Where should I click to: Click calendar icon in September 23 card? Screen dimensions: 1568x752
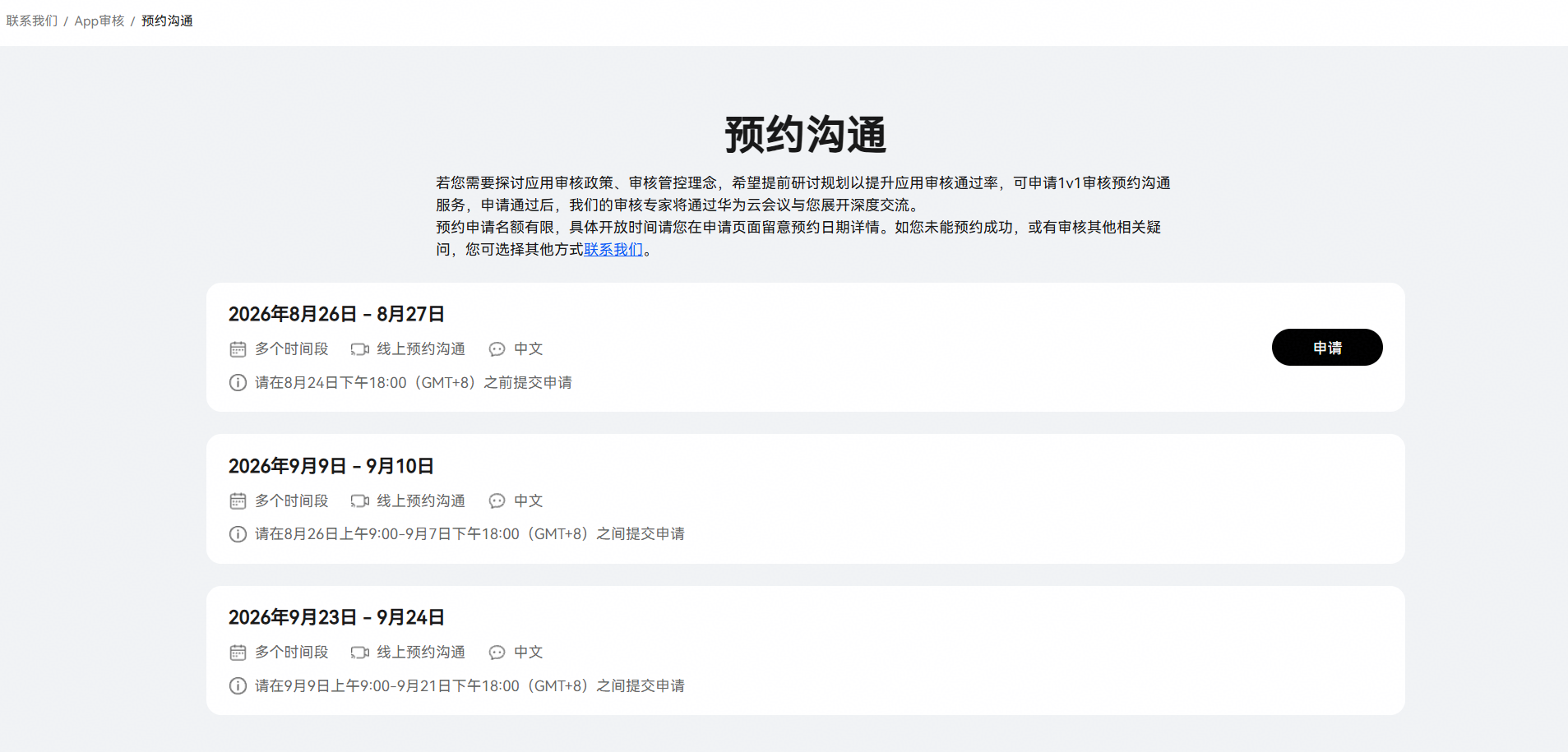(238, 653)
